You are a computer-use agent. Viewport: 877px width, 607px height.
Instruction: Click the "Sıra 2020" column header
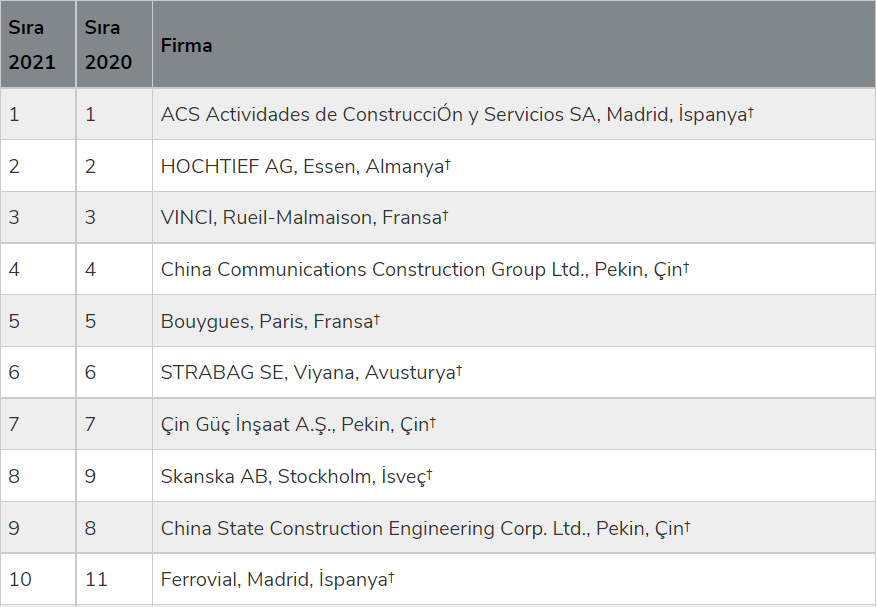[x=108, y=45]
